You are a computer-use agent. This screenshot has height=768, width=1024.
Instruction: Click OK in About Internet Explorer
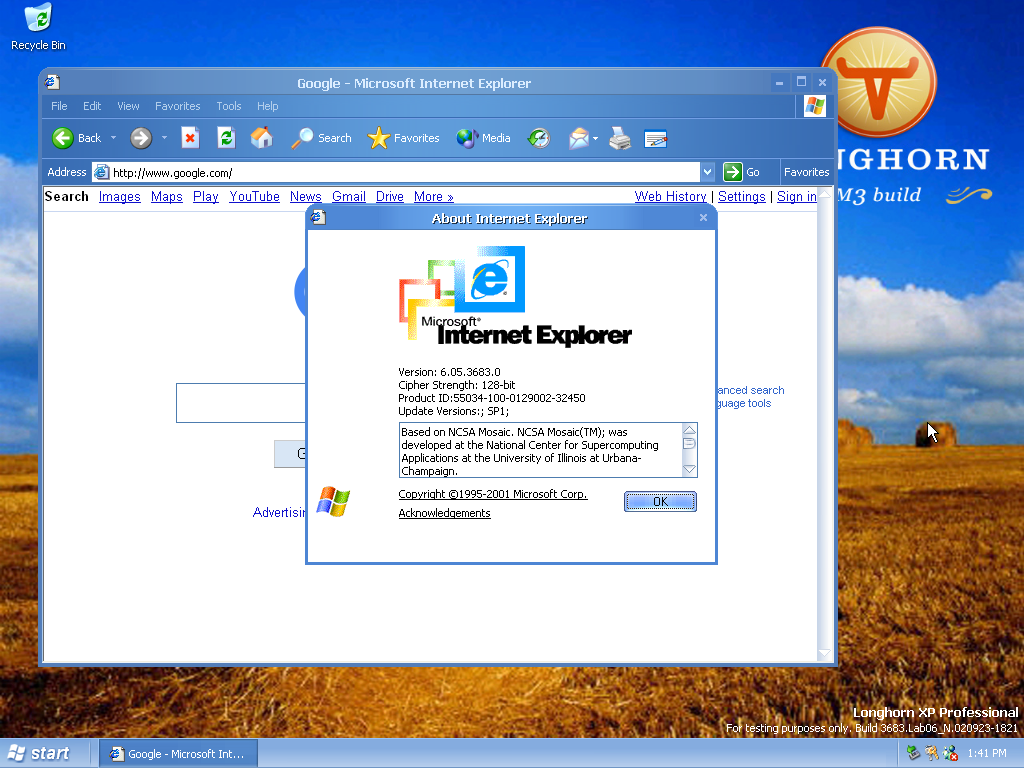[x=660, y=502]
